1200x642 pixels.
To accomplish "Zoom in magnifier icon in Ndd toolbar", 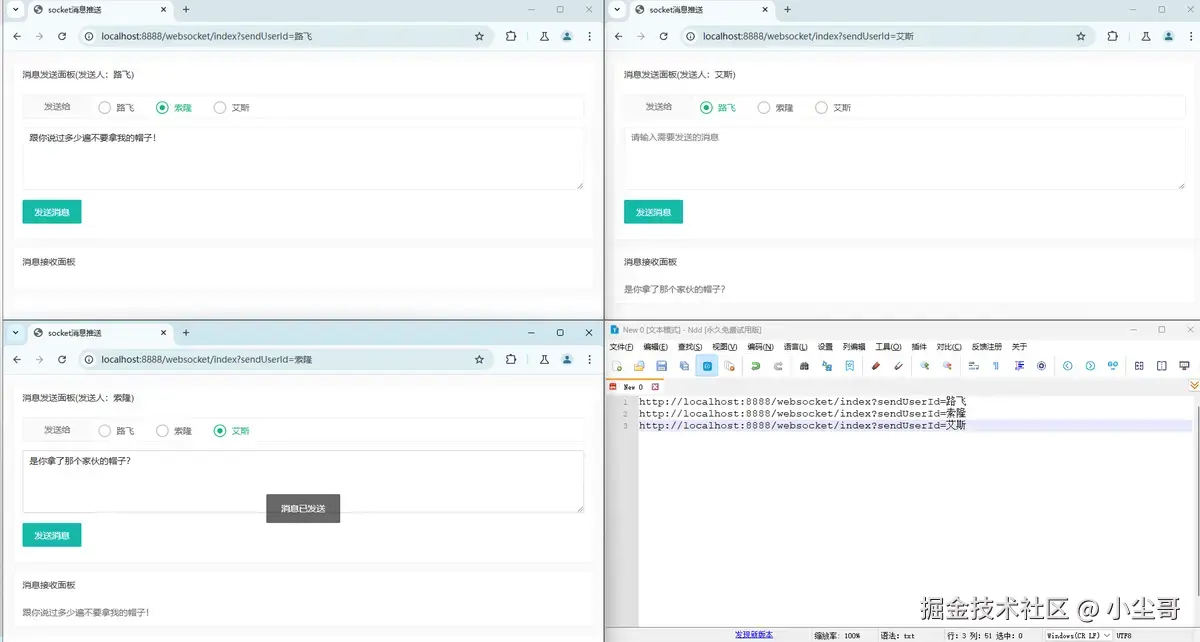I will point(925,366).
